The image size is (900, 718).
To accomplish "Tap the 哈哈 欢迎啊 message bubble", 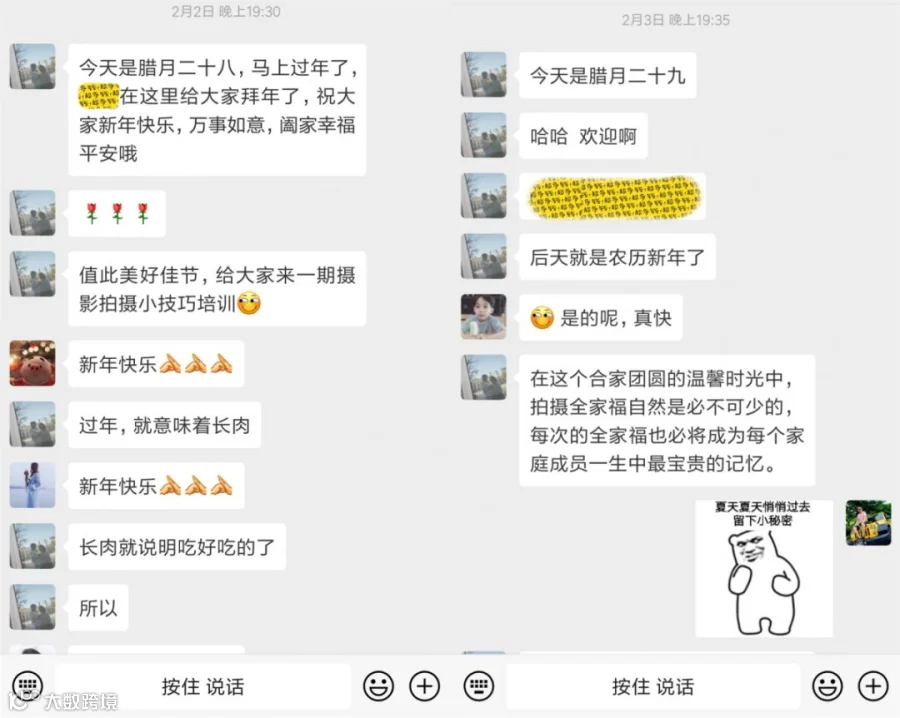I will tap(583, 136).
